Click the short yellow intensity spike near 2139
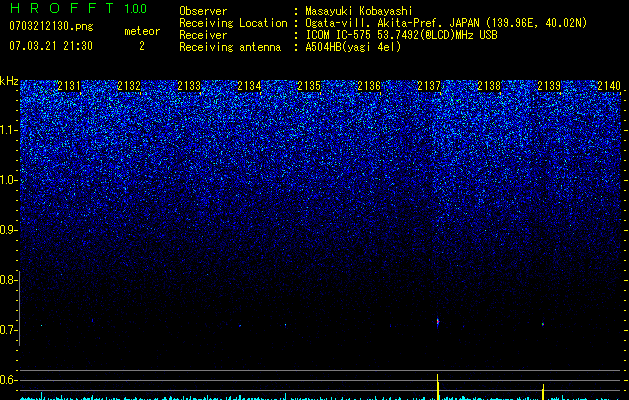Image resolution: width=629 pixels, height=400 pixels. coord(543,392)
